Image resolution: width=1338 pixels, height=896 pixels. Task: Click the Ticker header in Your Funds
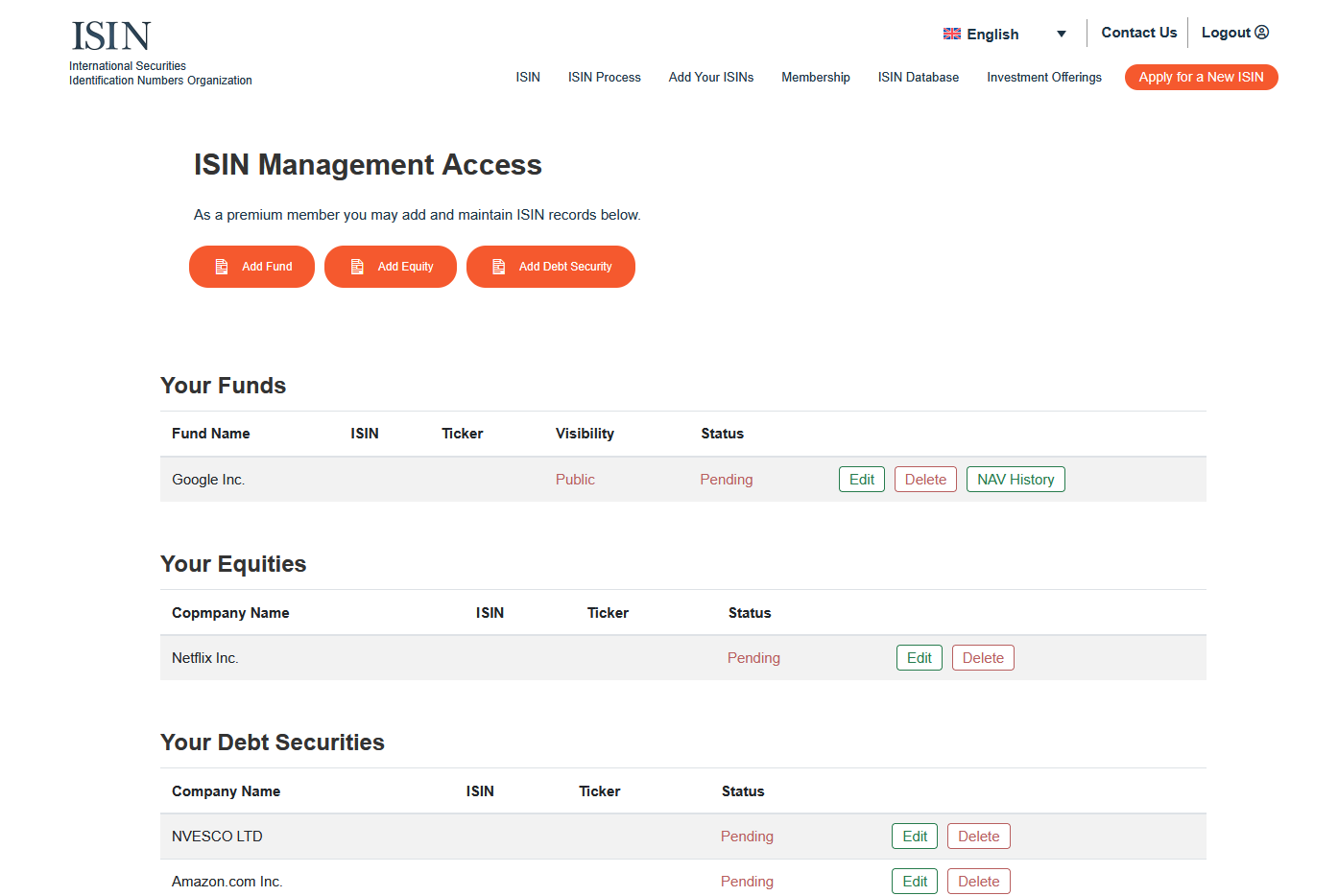pos(463,434)
